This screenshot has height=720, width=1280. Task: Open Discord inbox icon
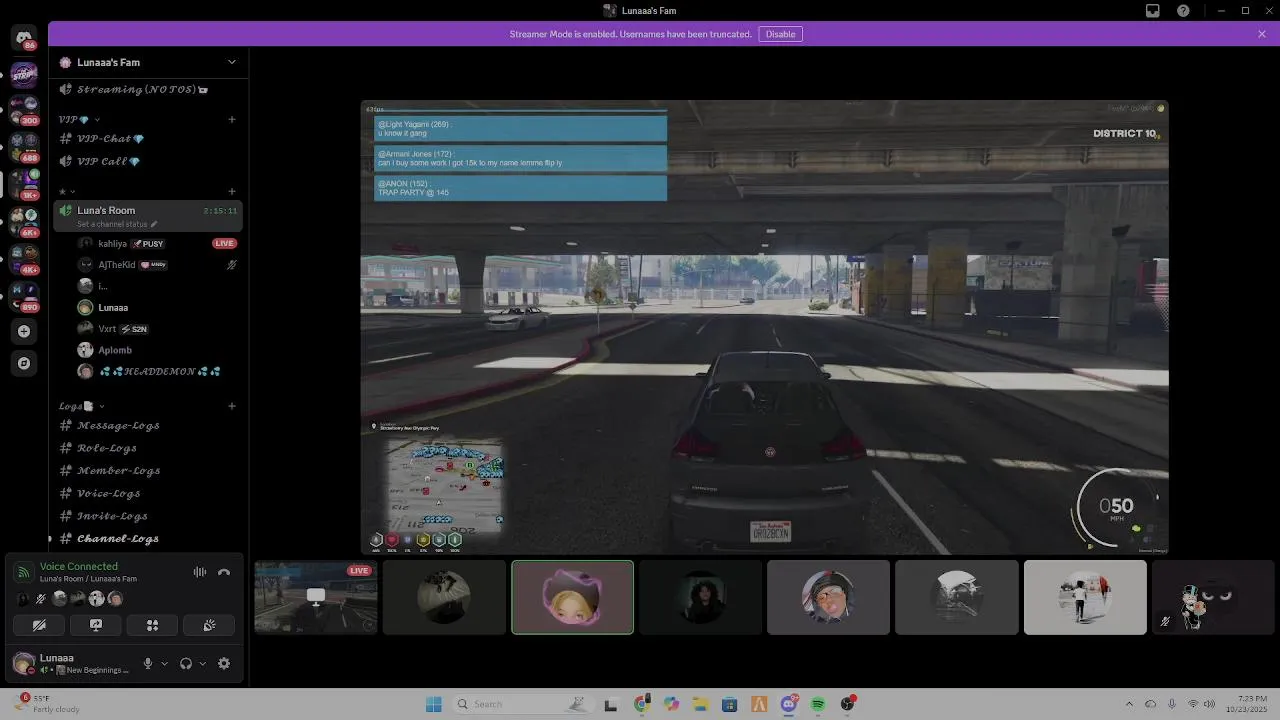(x=1153, y=11)
